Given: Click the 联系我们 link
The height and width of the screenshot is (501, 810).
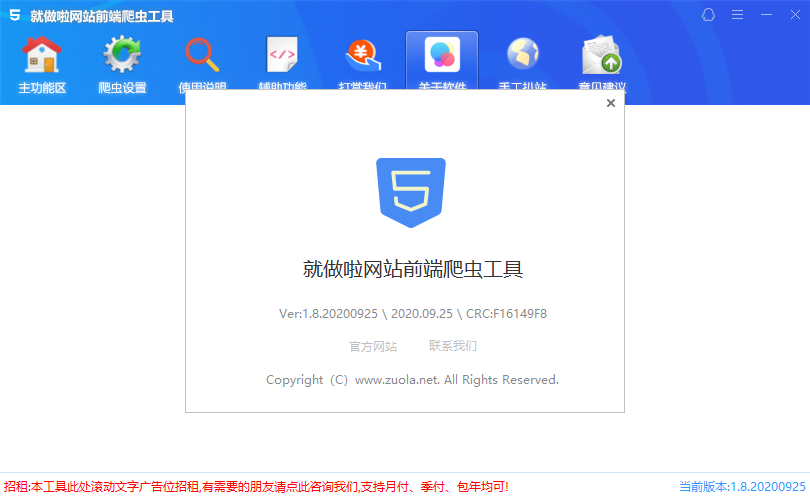Looking at the screenshot, I should tap(453, 346).
